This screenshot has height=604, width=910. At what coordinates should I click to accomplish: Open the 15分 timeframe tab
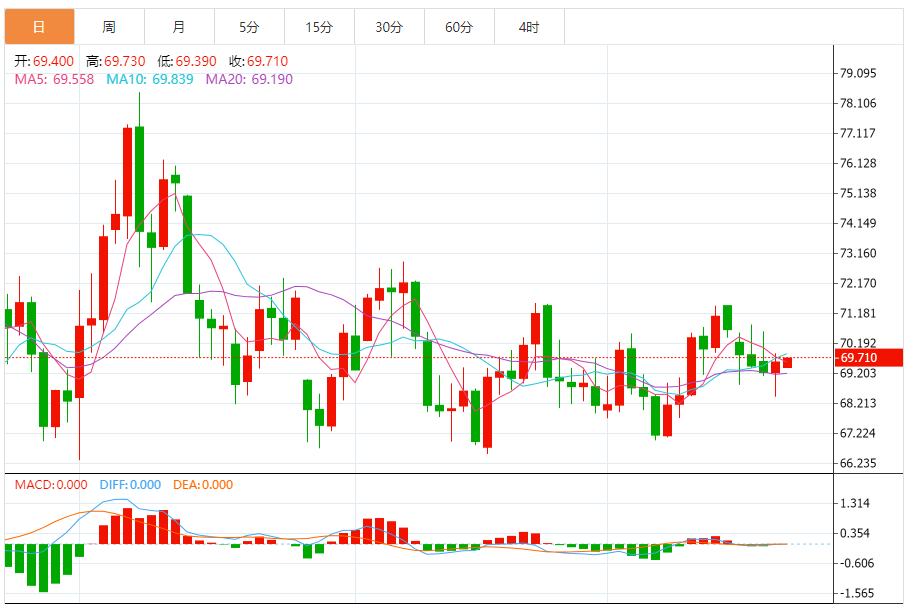pyautogui.click(x=320, y=27)
